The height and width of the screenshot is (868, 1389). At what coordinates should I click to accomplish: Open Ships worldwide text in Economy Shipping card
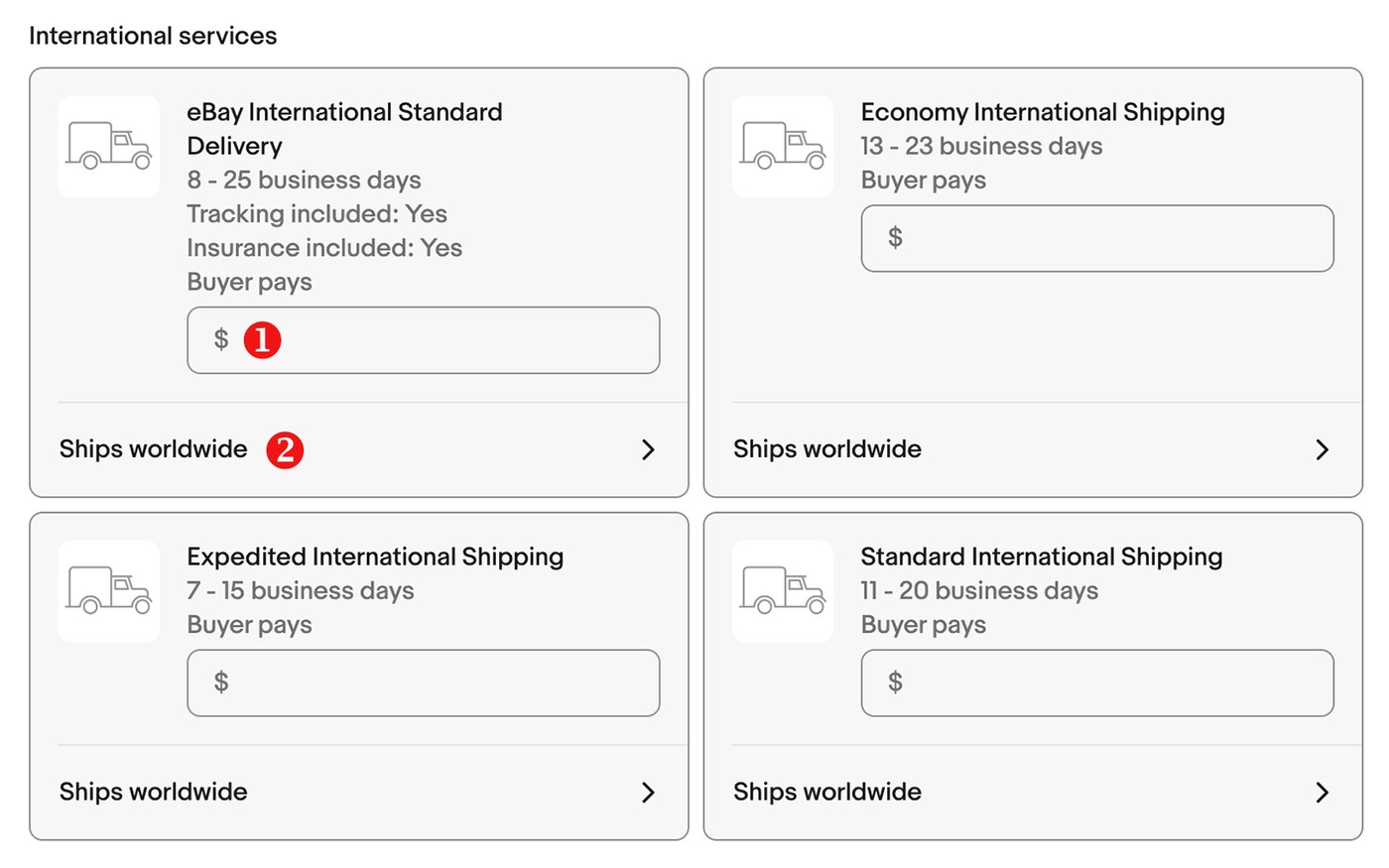(827, 449)
